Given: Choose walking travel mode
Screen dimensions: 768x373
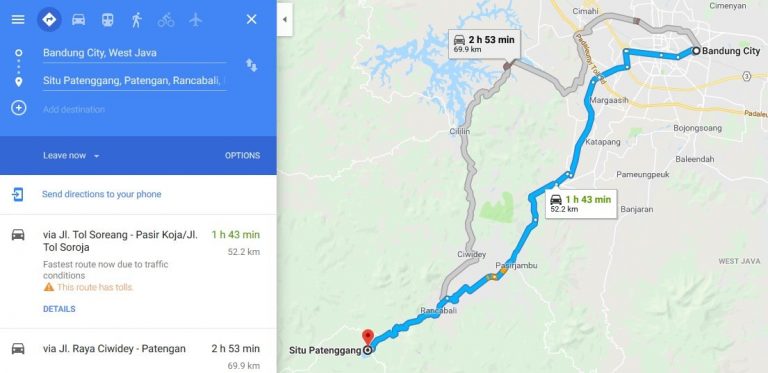Looking at the screenshot, I should click(137, 20).
